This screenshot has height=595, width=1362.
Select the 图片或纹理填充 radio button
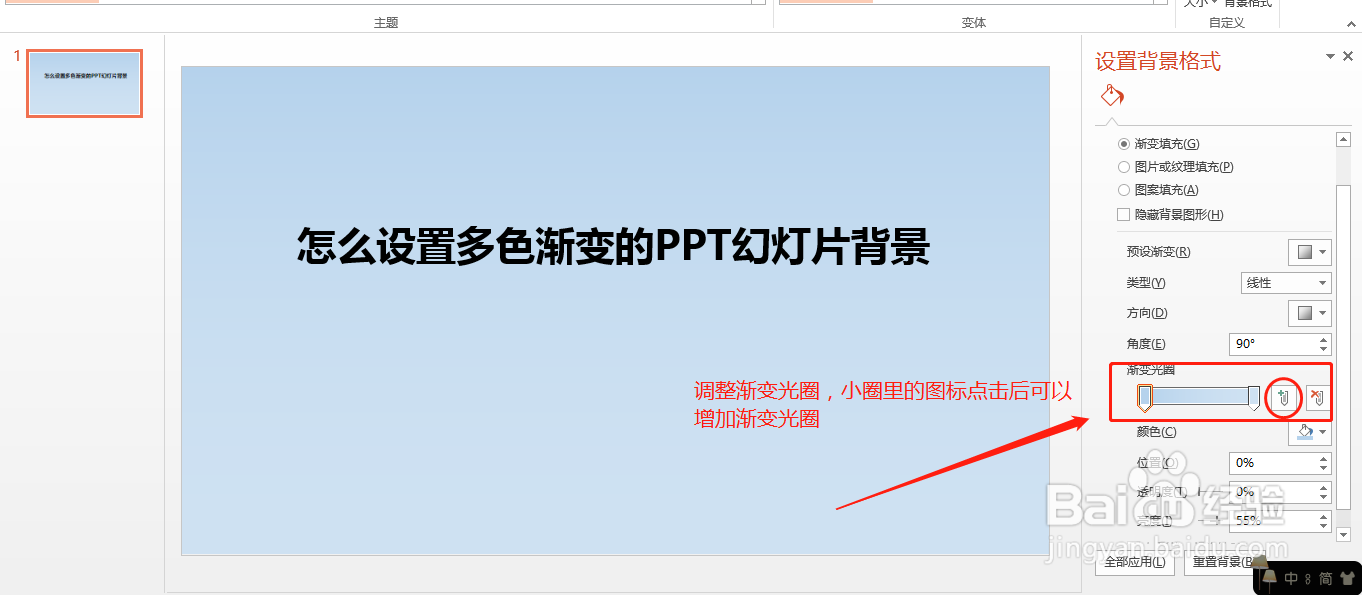1124,167
